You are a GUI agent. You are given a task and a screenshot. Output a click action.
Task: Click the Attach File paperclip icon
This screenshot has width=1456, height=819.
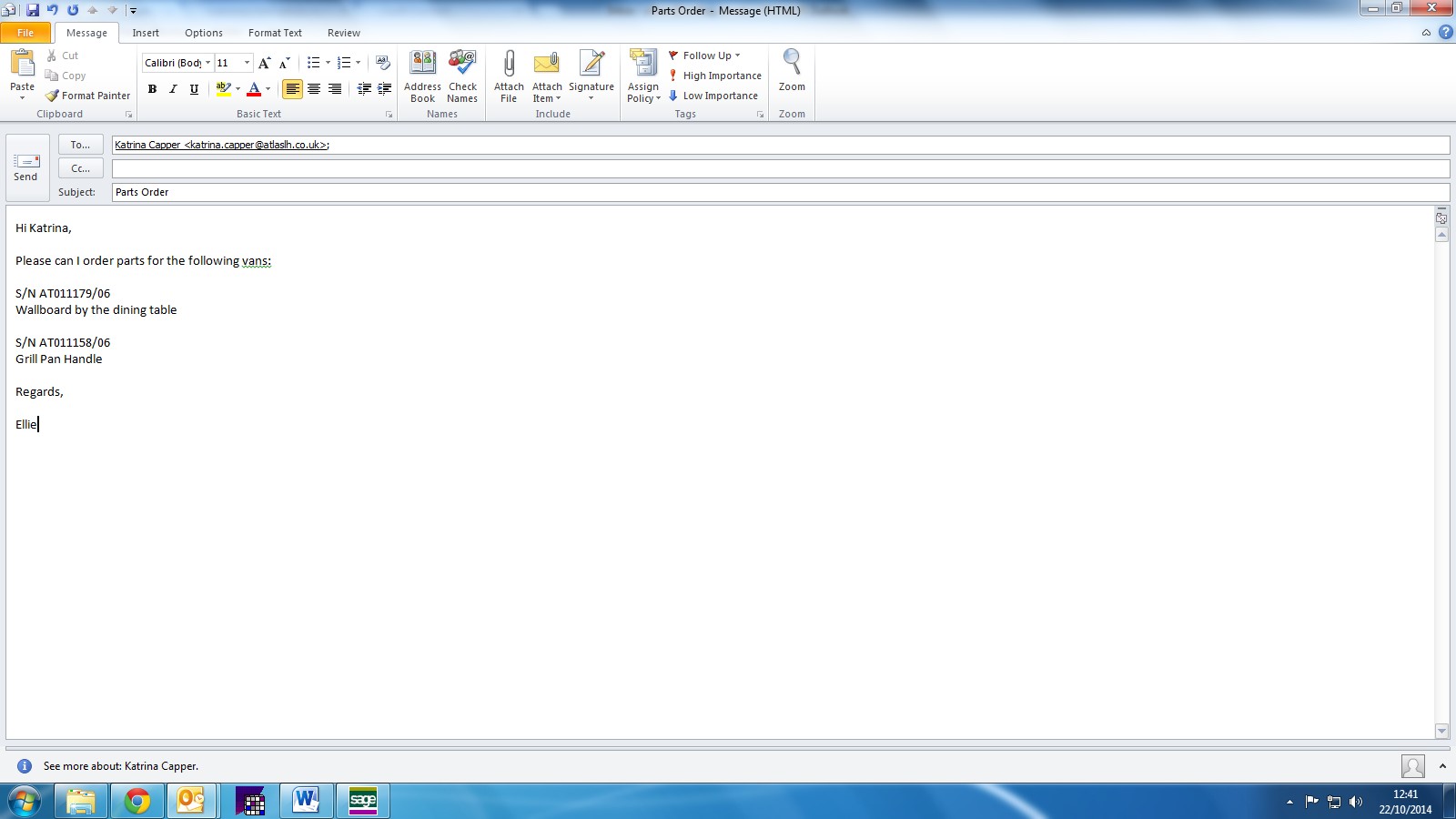509,64
